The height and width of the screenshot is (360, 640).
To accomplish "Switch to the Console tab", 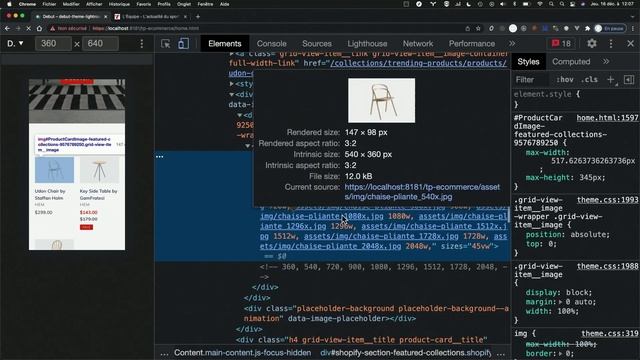I will [x=271, y=44].
